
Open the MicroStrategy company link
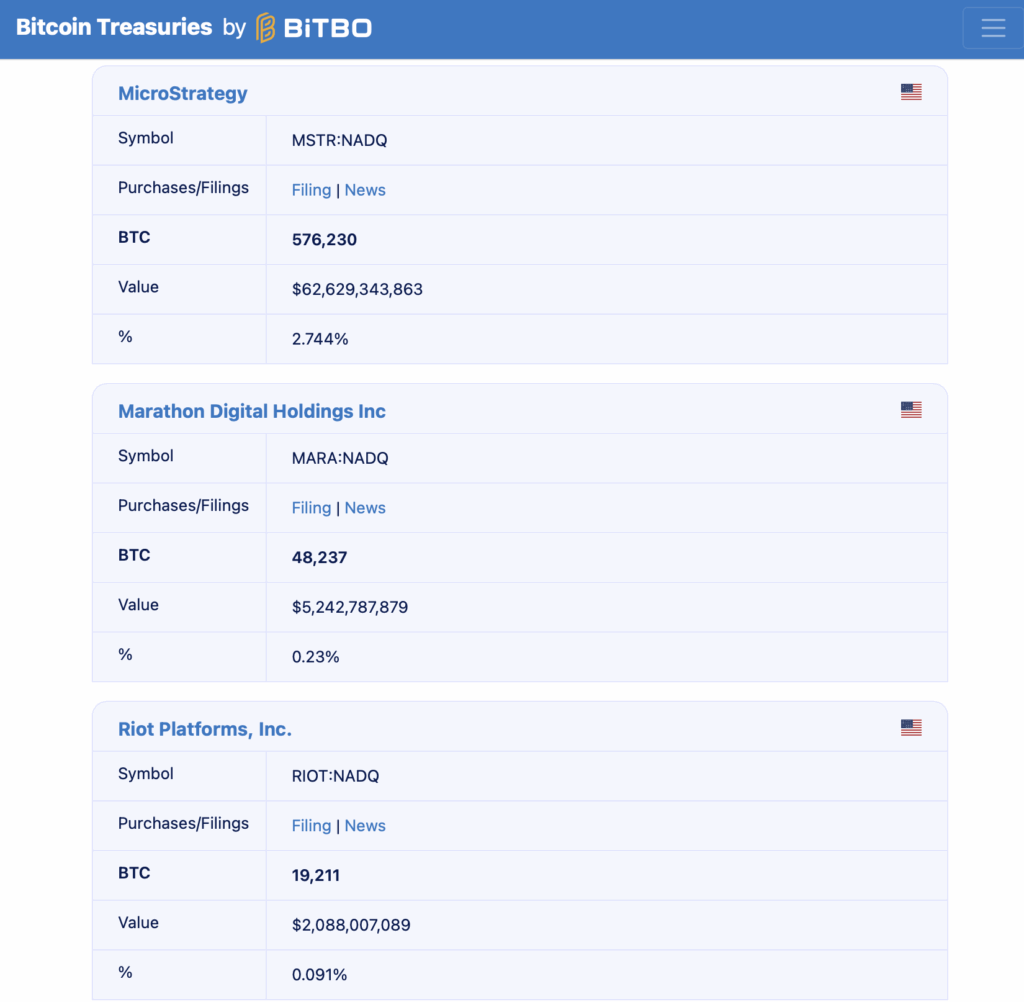click(x=183, y=93)
